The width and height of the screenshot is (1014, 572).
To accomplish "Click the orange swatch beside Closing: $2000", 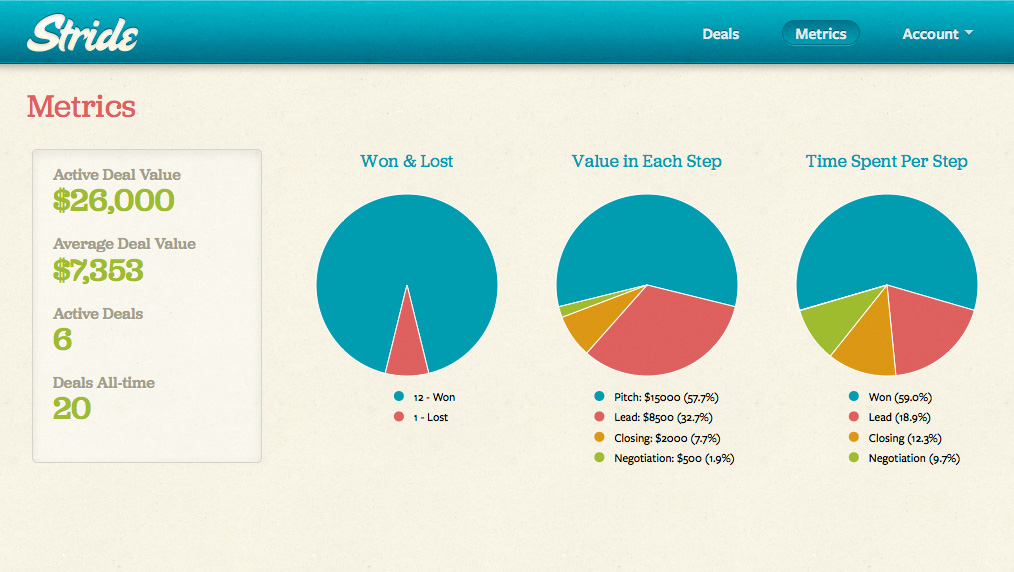I will (599, 437).
